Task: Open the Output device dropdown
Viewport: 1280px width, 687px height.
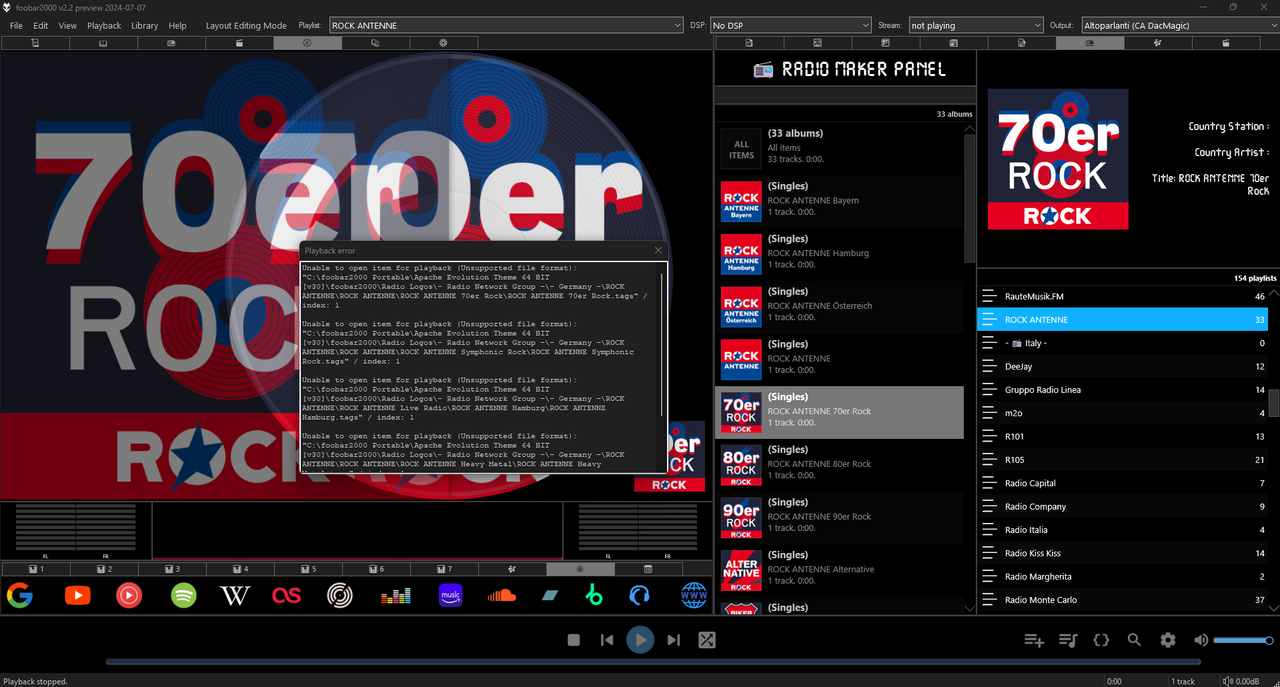Action: tap(1178, 25)
